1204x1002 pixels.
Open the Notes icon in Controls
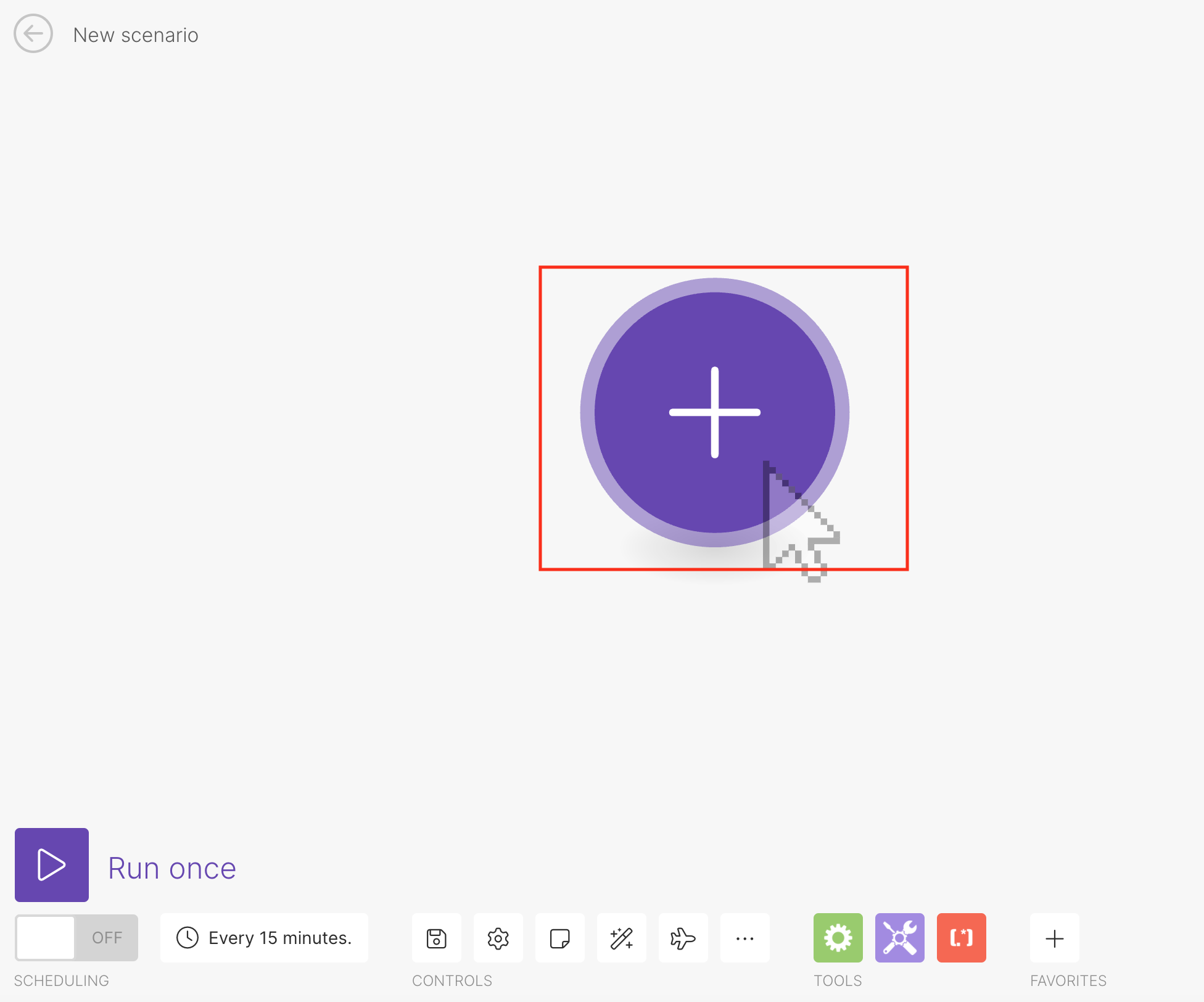pos(559,938)
